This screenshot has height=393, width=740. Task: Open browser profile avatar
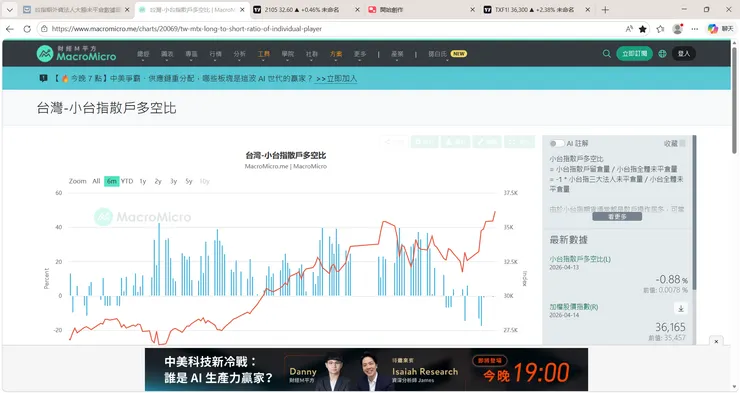(x=678, y=29)
